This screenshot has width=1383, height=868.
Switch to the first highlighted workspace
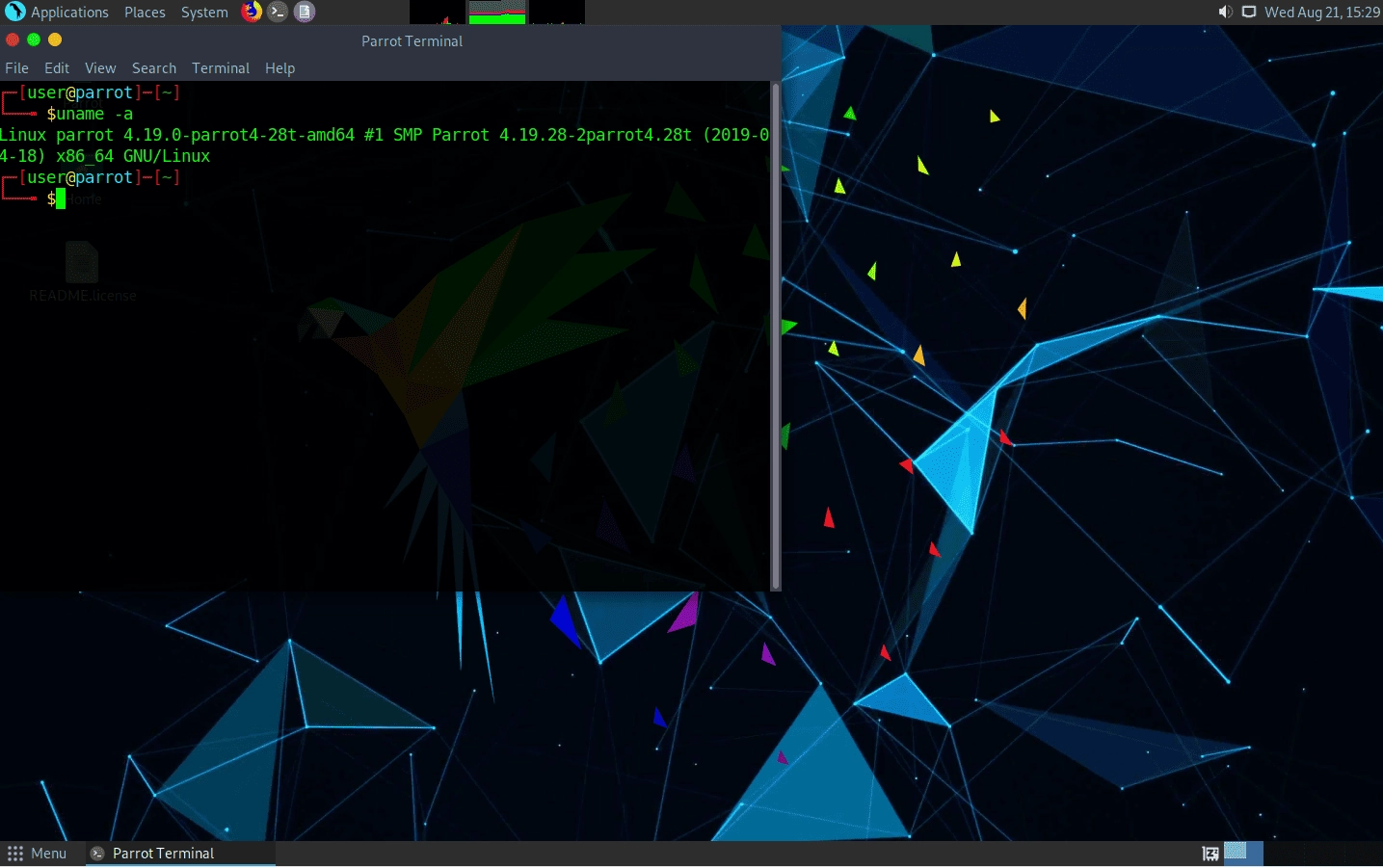1243,854
